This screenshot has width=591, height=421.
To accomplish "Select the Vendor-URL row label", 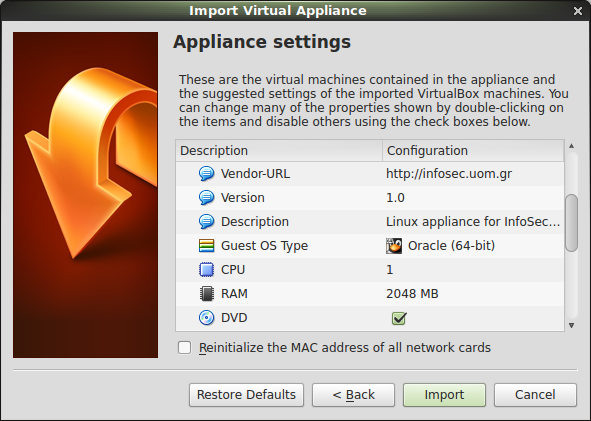I will point(255,174).
